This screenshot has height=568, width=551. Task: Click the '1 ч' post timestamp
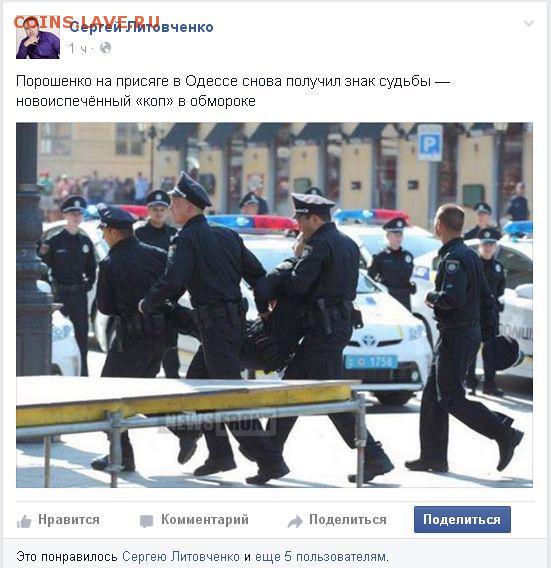(78, 48)
